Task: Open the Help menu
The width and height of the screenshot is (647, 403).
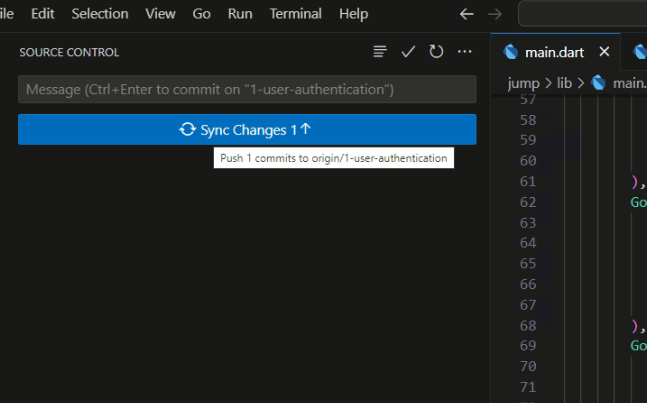Action: pos(353,14)
